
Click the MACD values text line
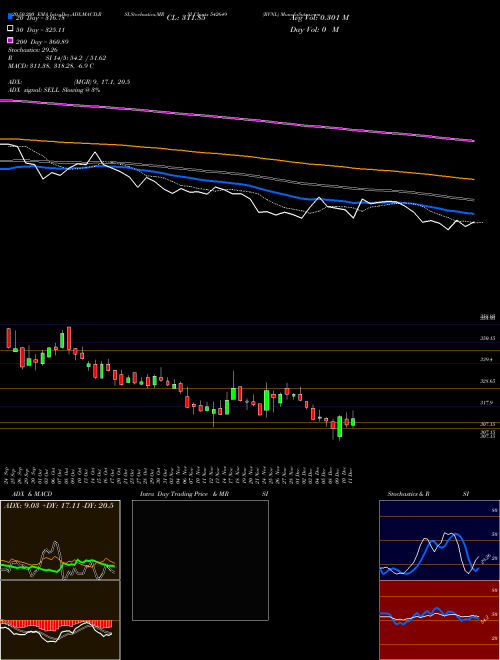coord(51,66)
